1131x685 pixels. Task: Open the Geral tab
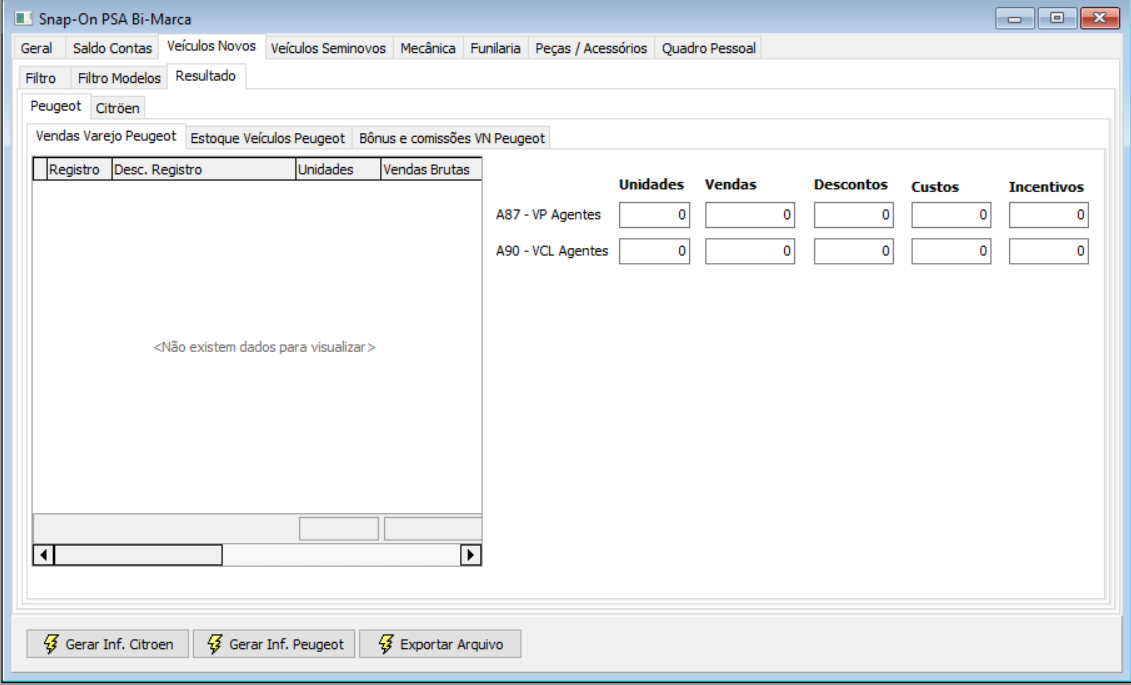37,48
